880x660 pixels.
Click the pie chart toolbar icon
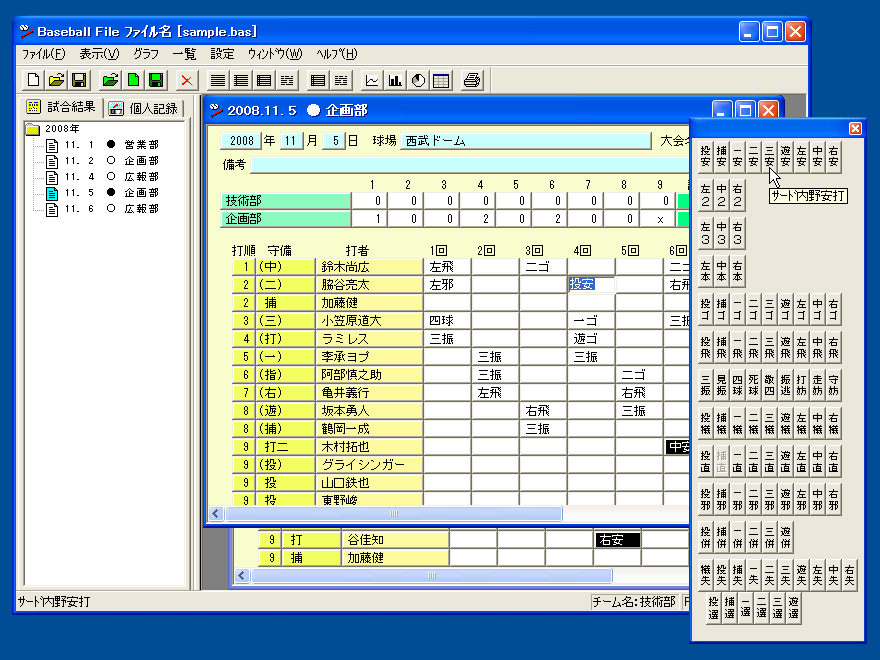418,80
